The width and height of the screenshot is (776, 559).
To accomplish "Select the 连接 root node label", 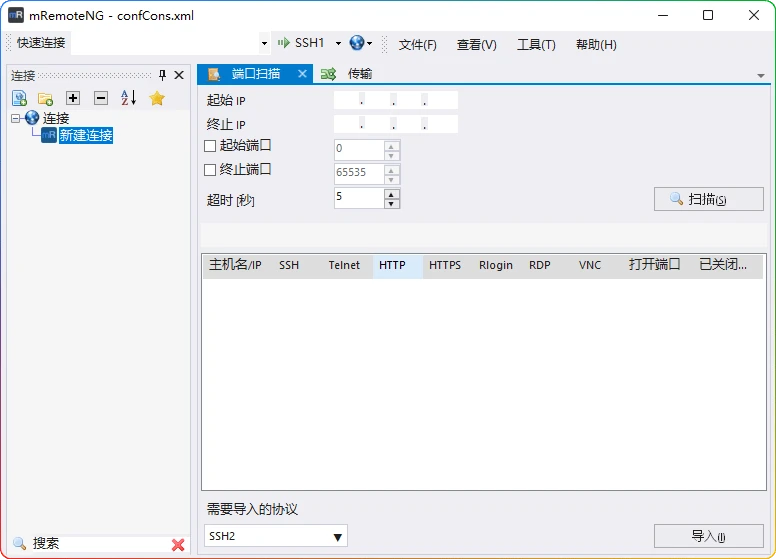I will coord(56,118).
